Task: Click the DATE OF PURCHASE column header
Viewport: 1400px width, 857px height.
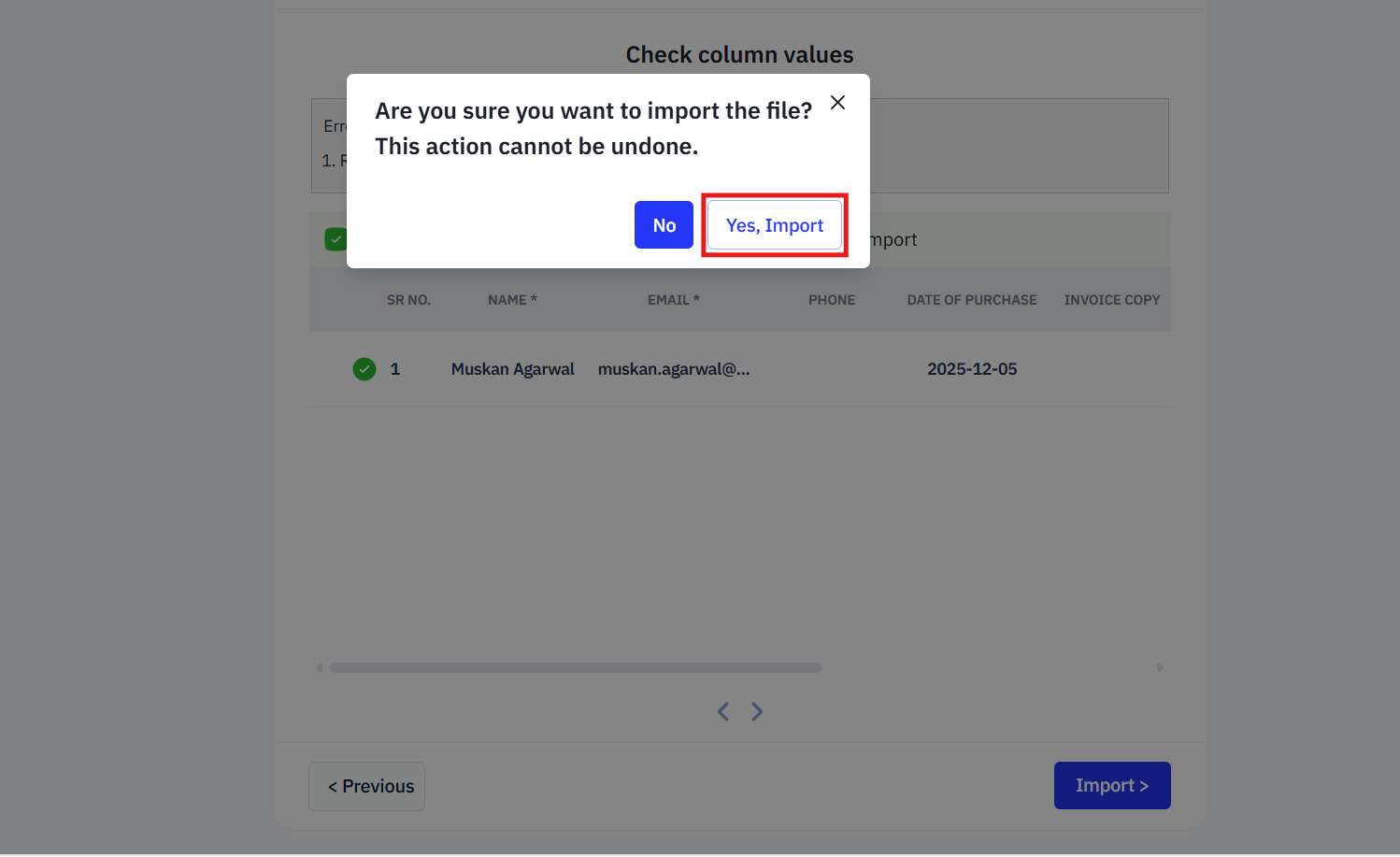Action: [x=971, y=300]
